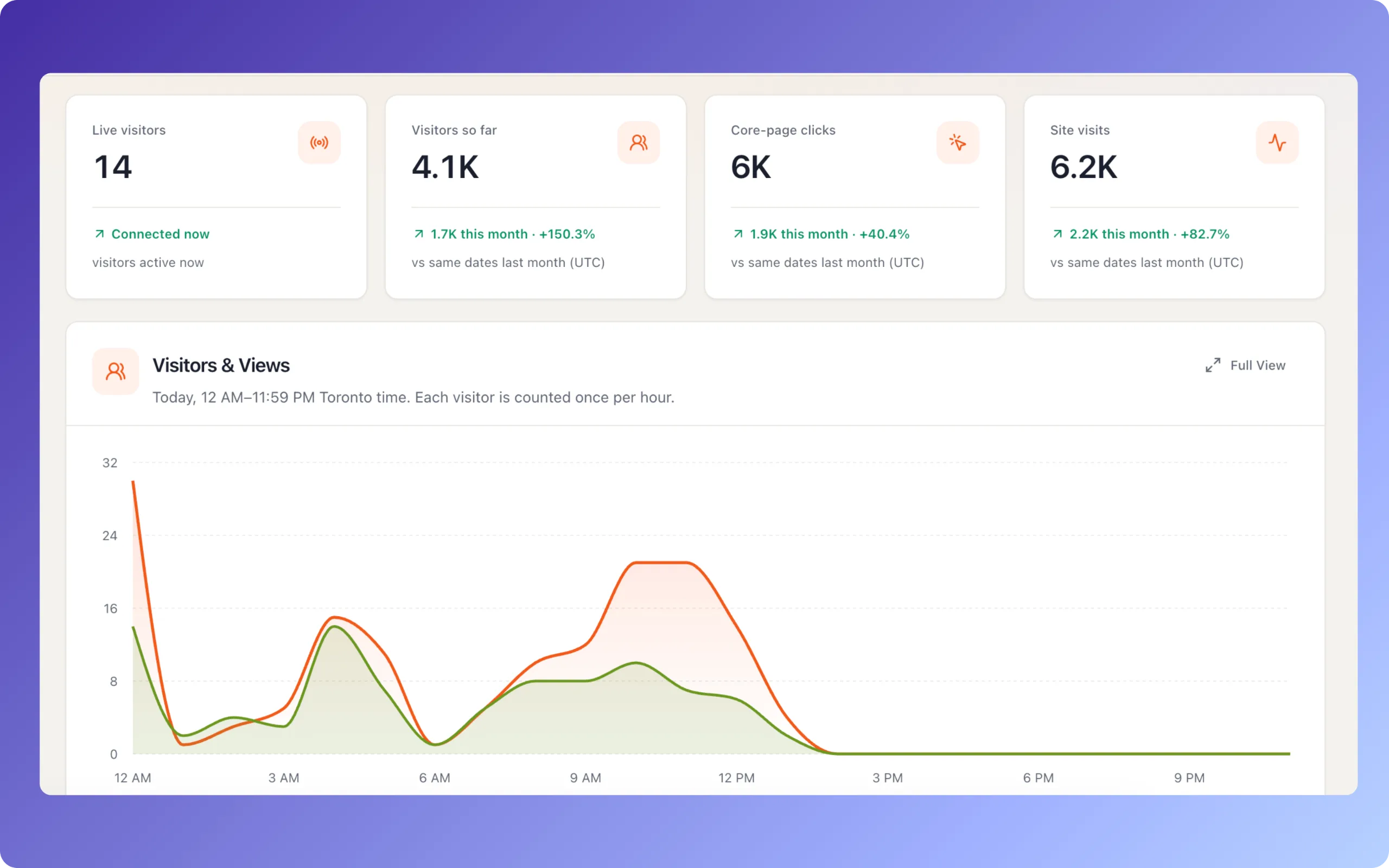Click the trend arrow beside 2.2K this month
This screenshot has width=1389, height=868.
click(x=1057, y=234)
